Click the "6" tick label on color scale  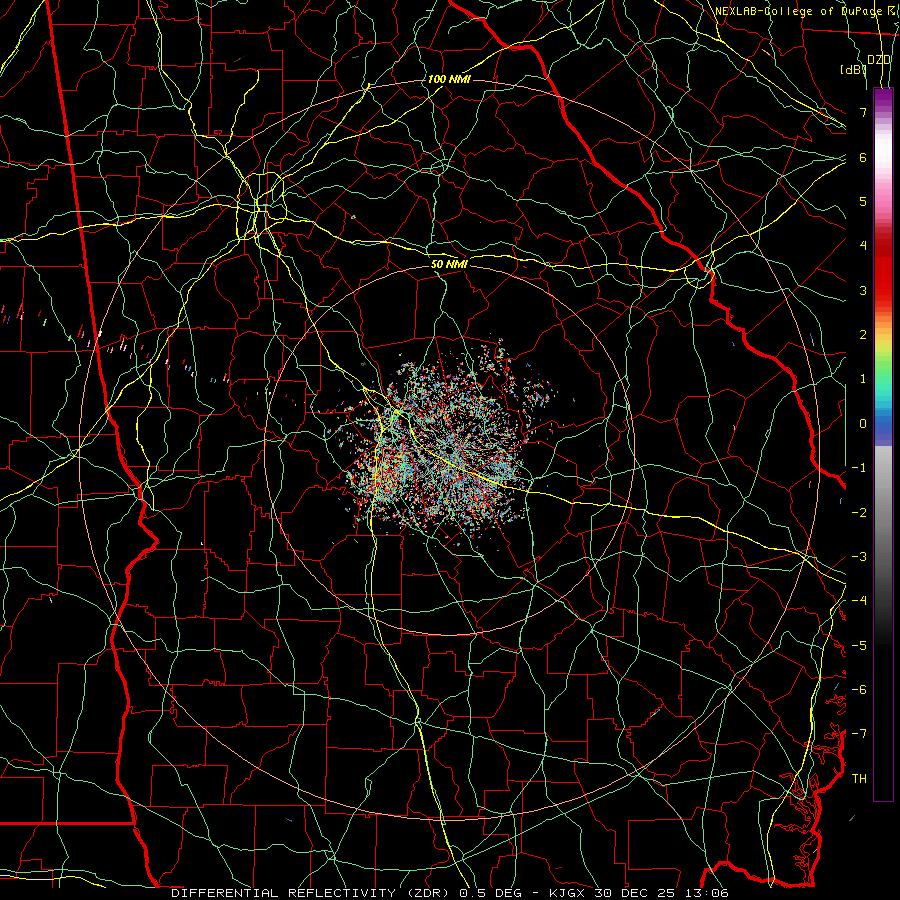(863, 157)
